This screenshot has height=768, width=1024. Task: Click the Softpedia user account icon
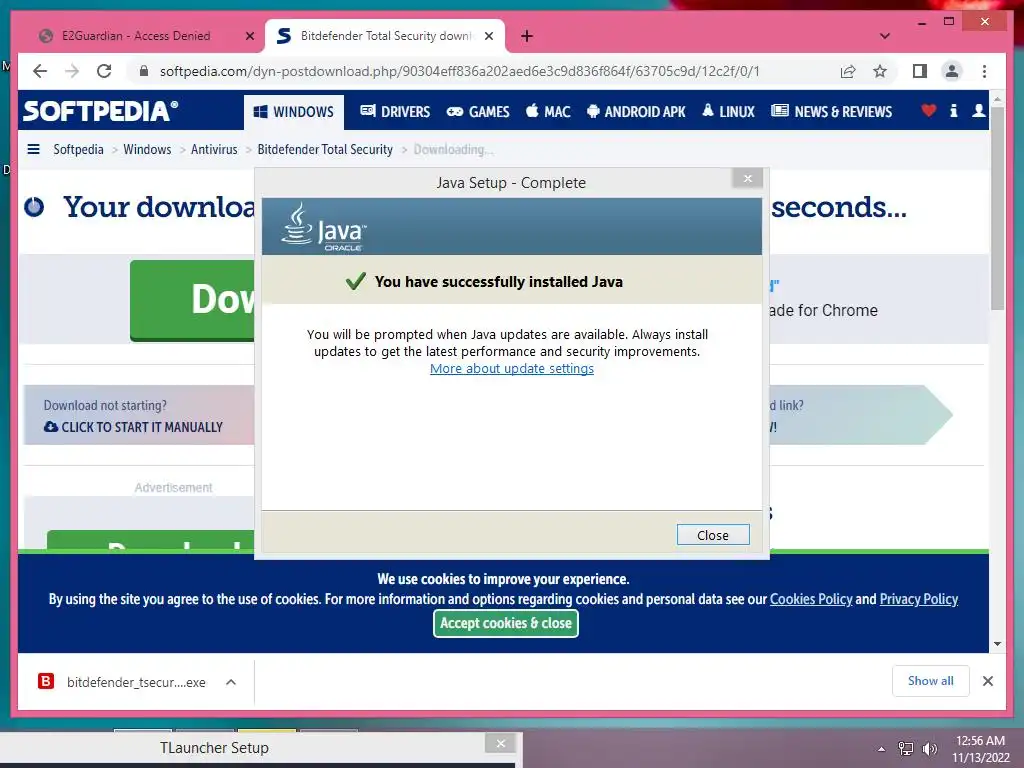[978, 111]
